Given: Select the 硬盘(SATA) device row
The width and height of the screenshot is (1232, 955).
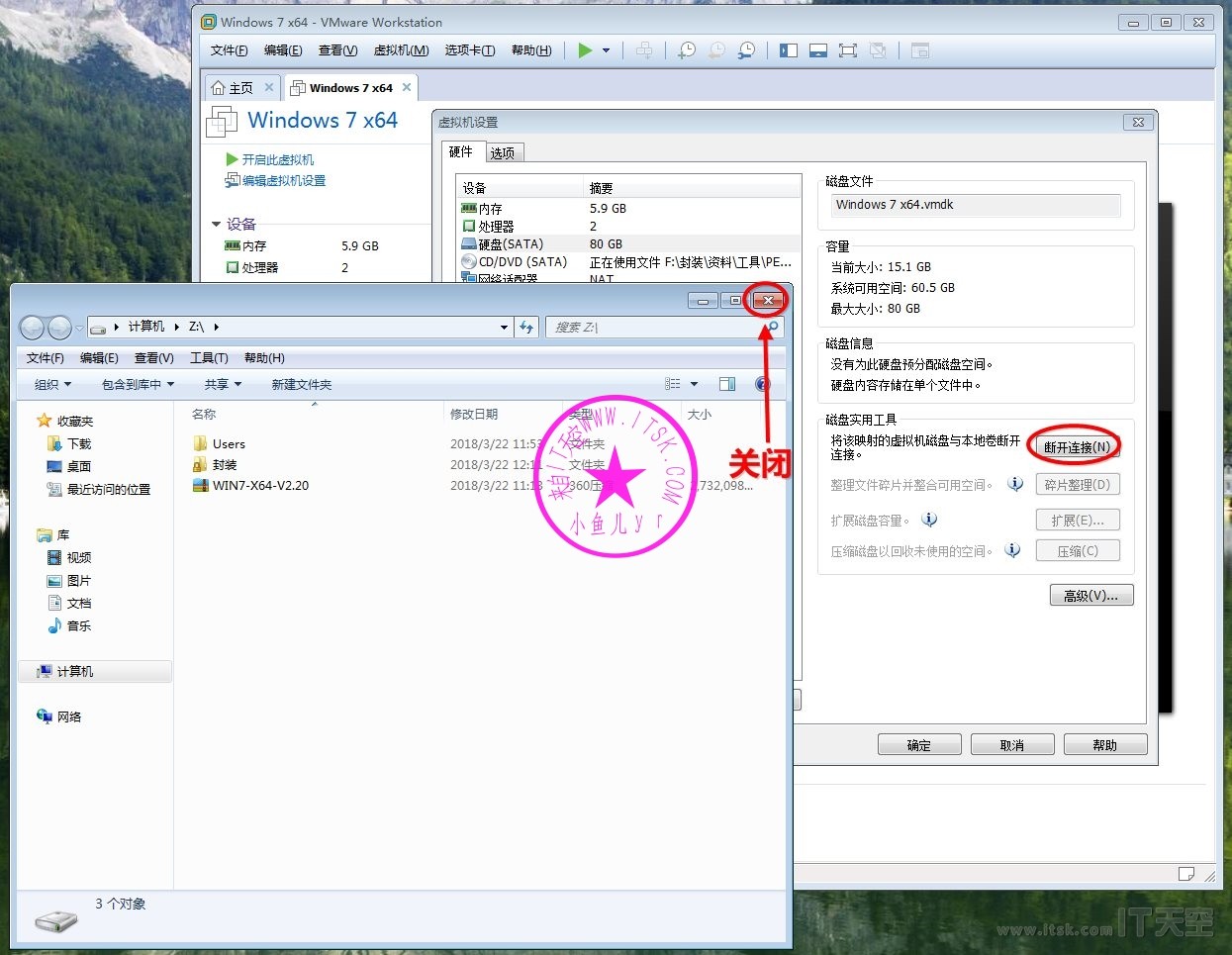Looking at the screenshot, I should pos(511,244).
